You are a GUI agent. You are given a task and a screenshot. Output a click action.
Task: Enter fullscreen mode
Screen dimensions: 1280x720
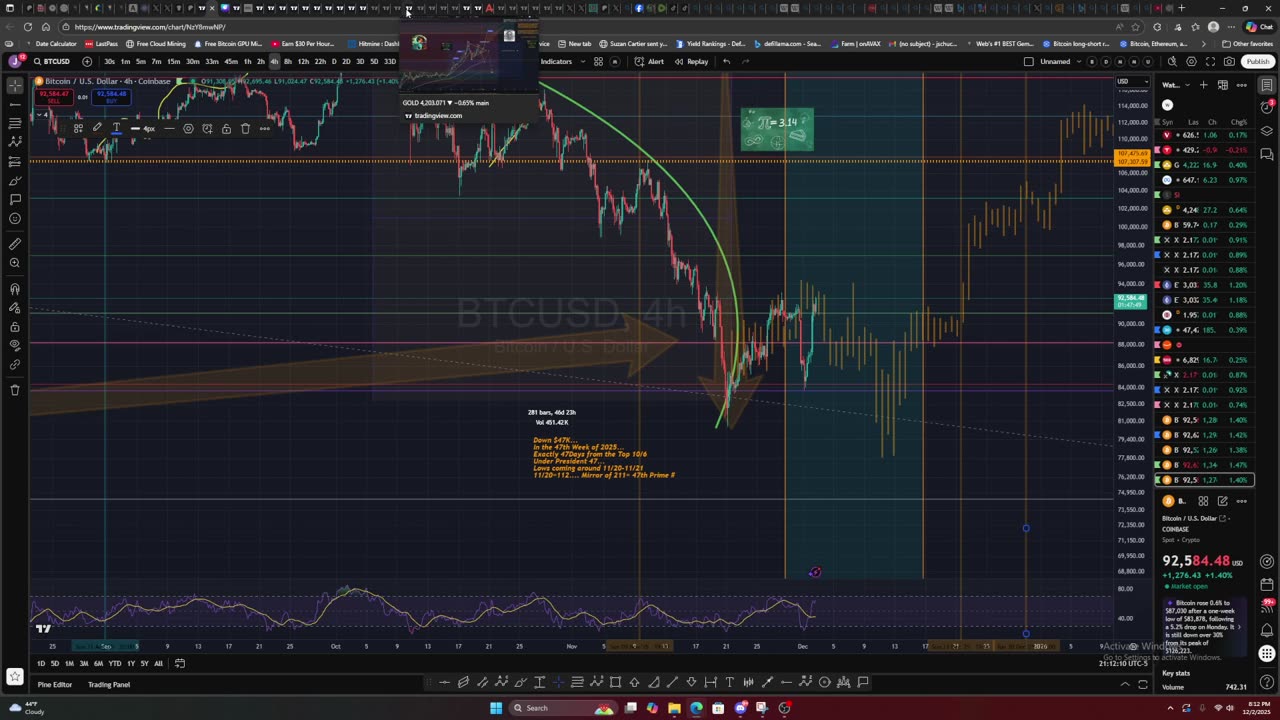1209,62
